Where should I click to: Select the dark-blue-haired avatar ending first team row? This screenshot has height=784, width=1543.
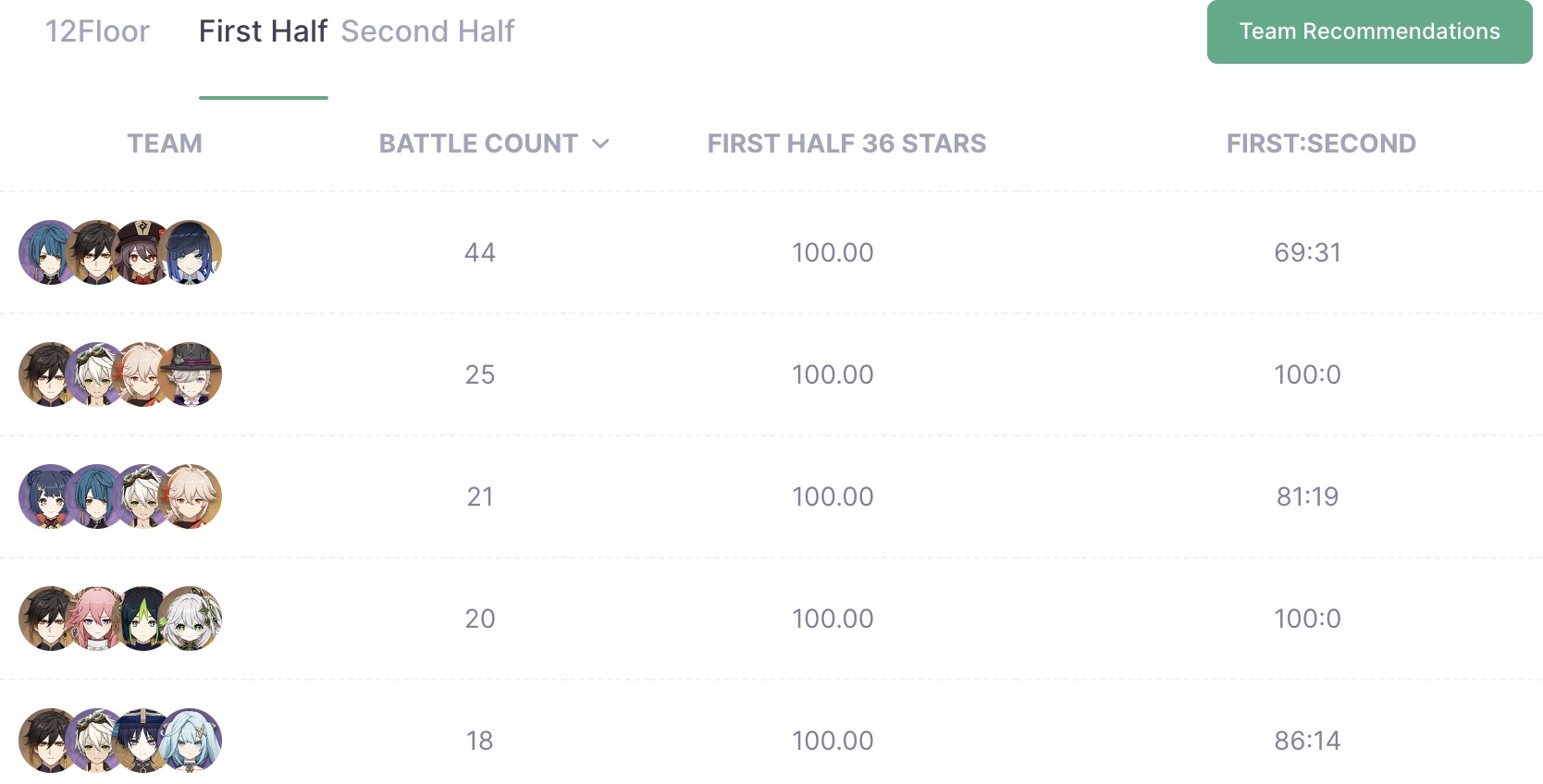190,252
